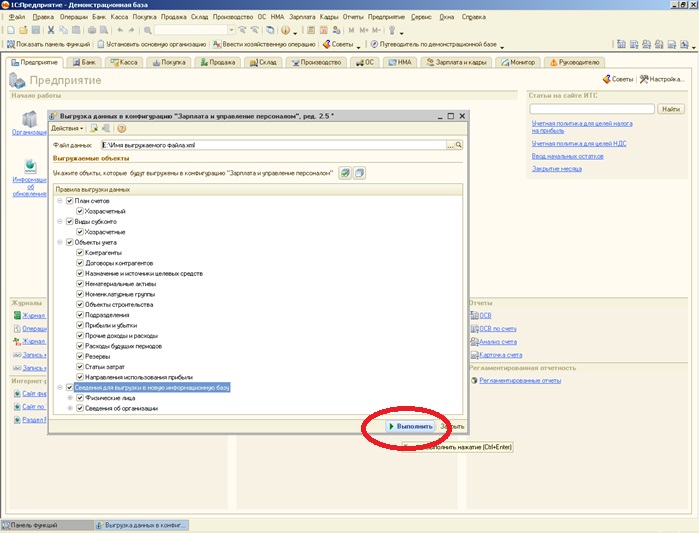Click the Найти button
The image size is (699, 533).
(671, 109)
